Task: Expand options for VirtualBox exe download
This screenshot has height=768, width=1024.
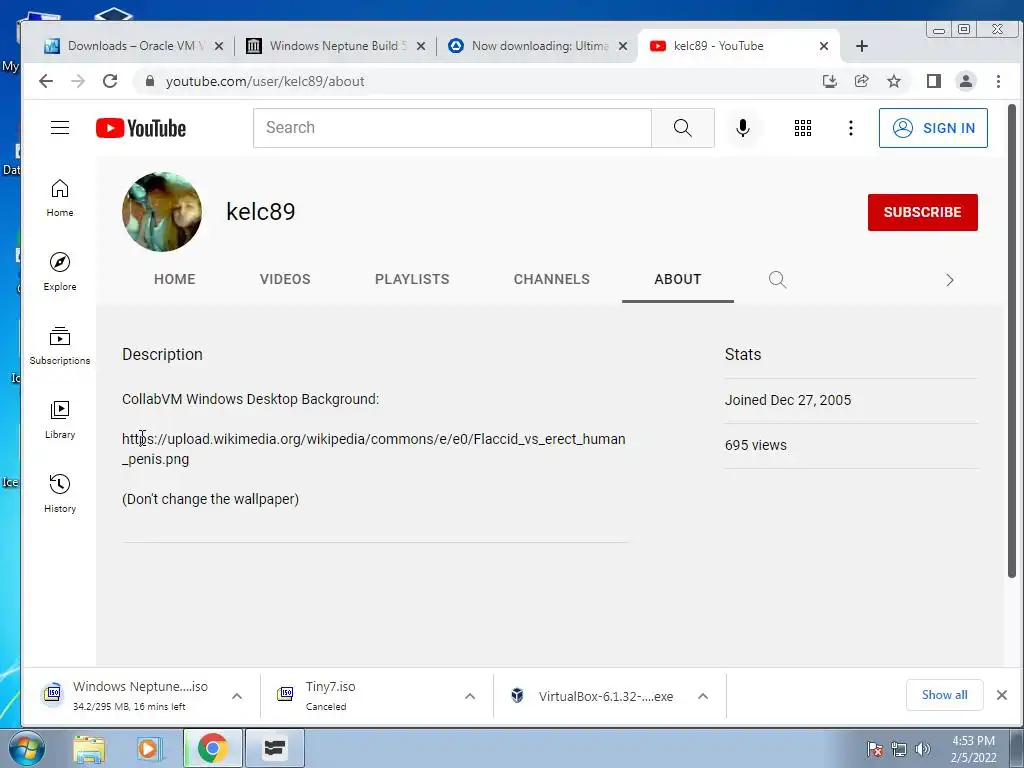Action: (x=703, y=696)
